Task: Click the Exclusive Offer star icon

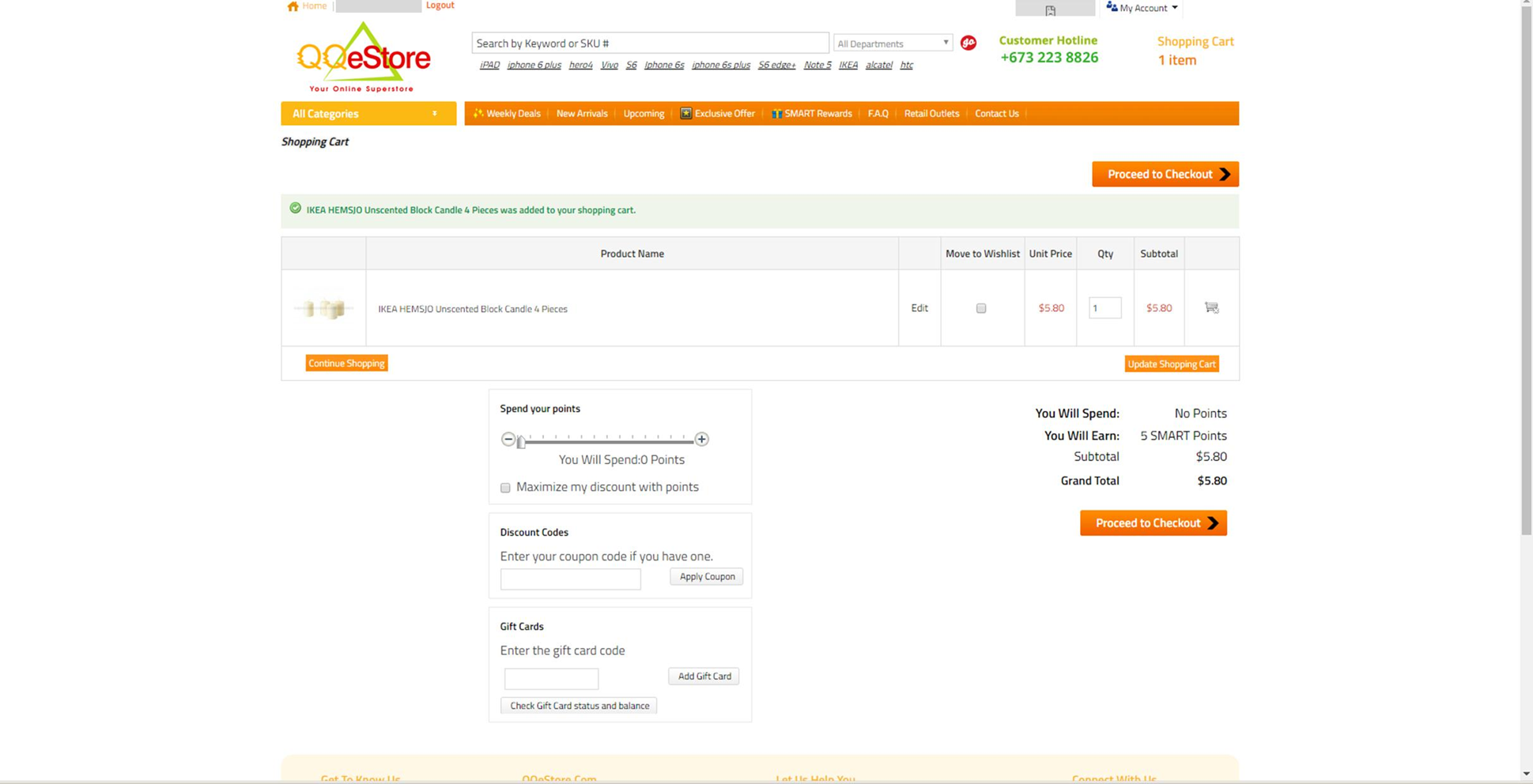Action: pos(686,113)
